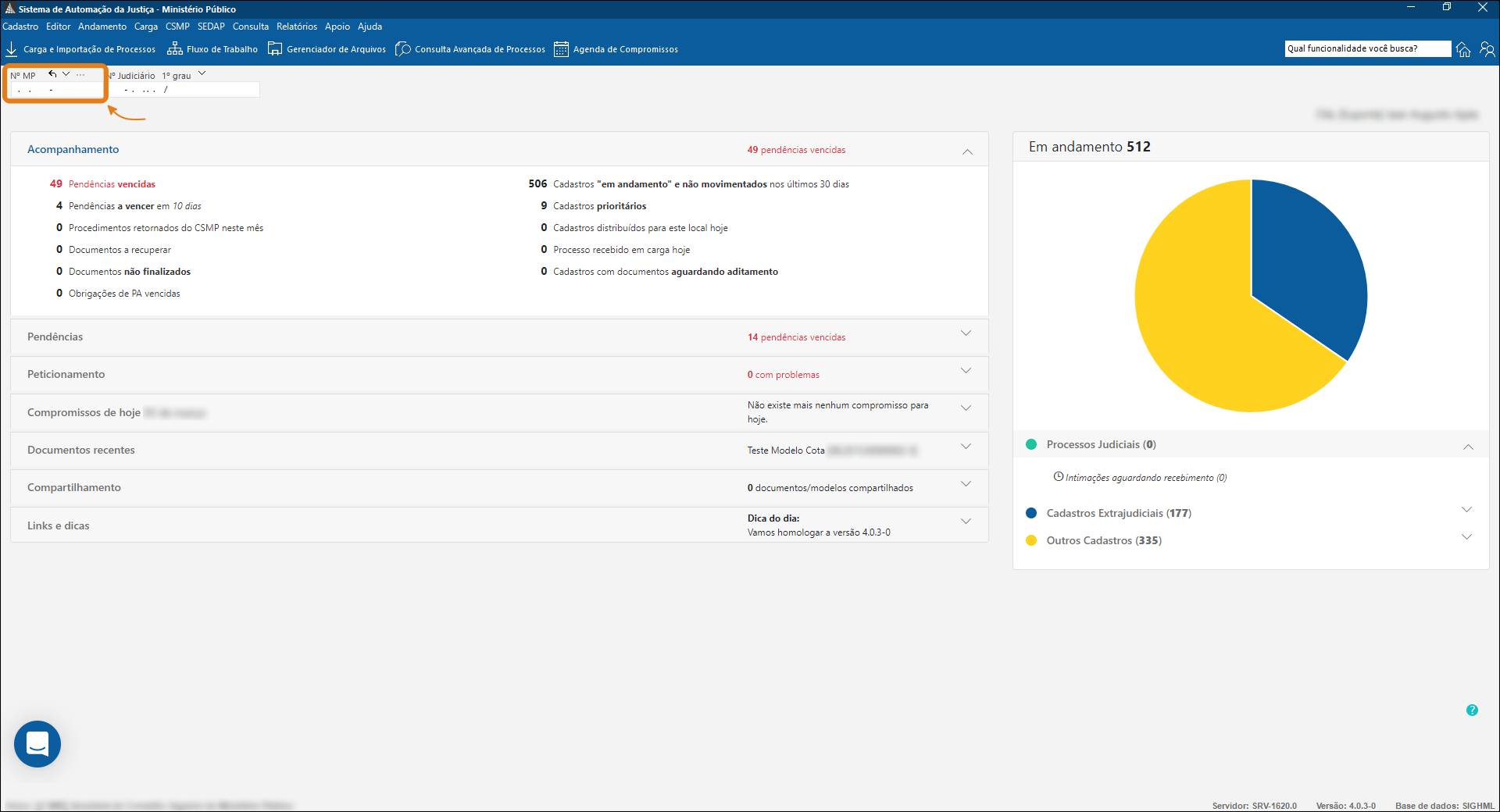Viewport: 1500px width, 812px height.
Task: Open the ellipsis options beside Nº MP
Action: click(x=80, y=75)
